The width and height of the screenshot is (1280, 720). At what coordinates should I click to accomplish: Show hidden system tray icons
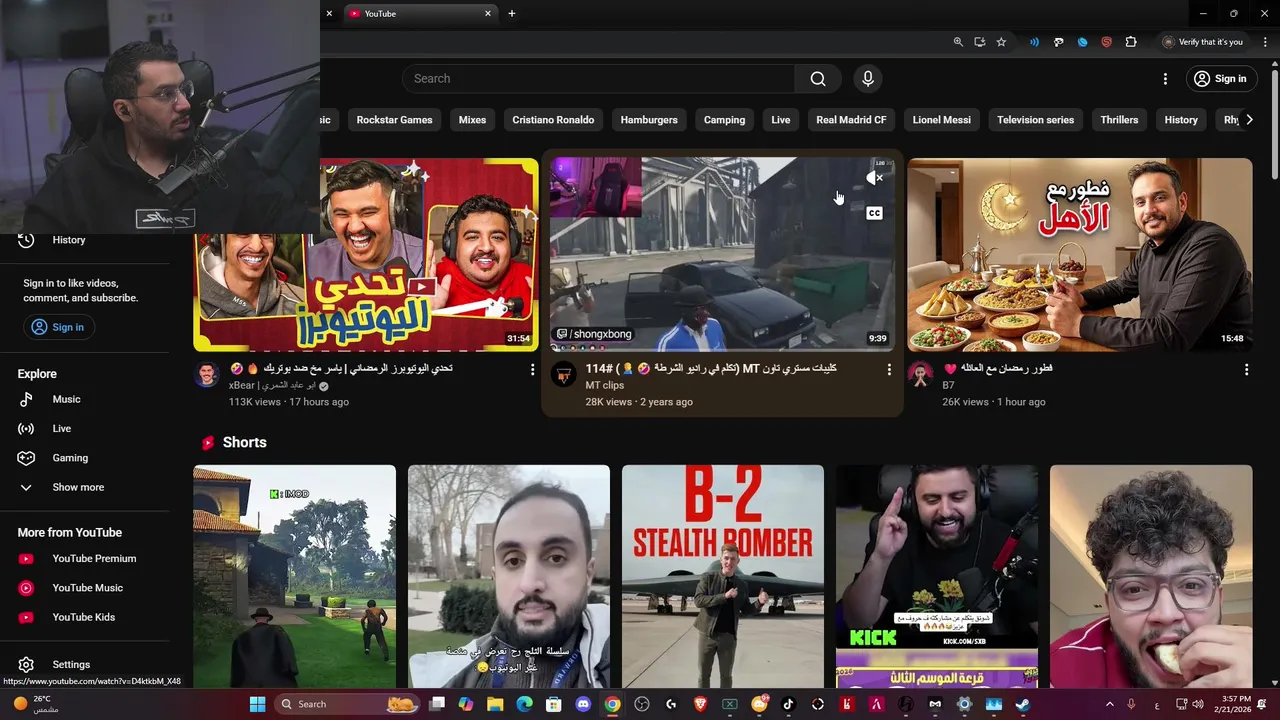pyautogui.click(x=1109, y=704)
